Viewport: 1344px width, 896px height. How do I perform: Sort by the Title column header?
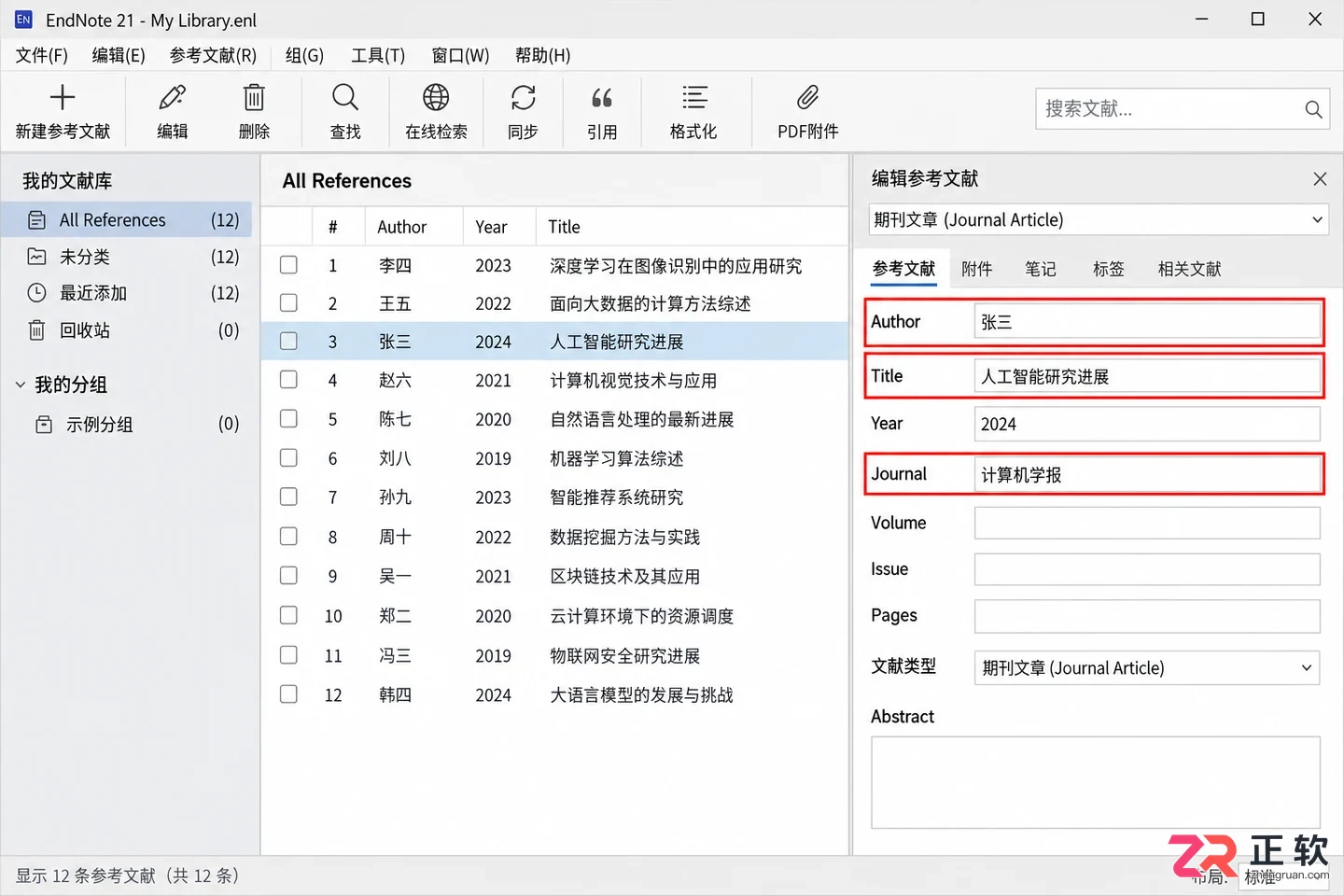[564, 227]
